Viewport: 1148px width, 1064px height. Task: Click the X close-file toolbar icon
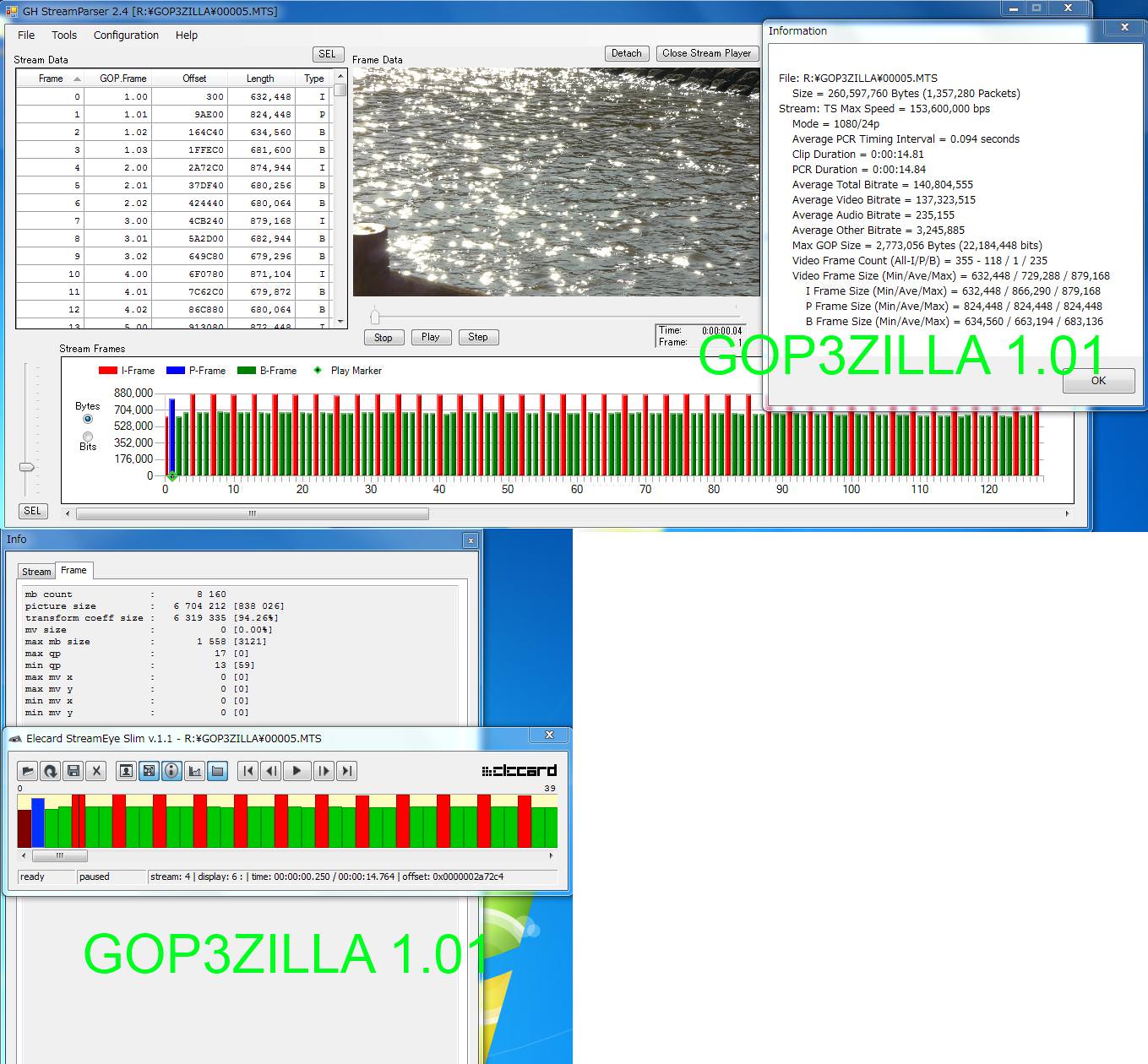click(96, 771)
